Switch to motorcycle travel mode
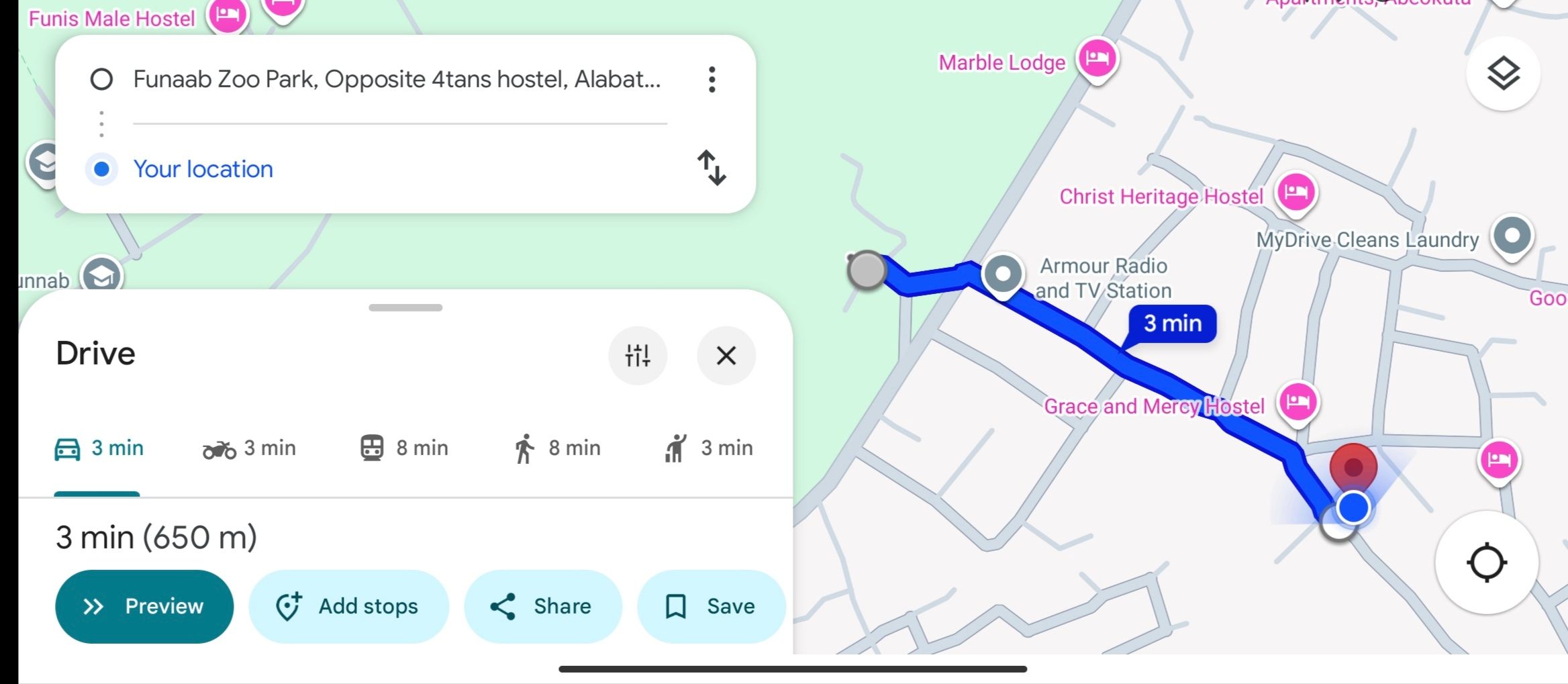1568x684 pixels. pos(249,448)
